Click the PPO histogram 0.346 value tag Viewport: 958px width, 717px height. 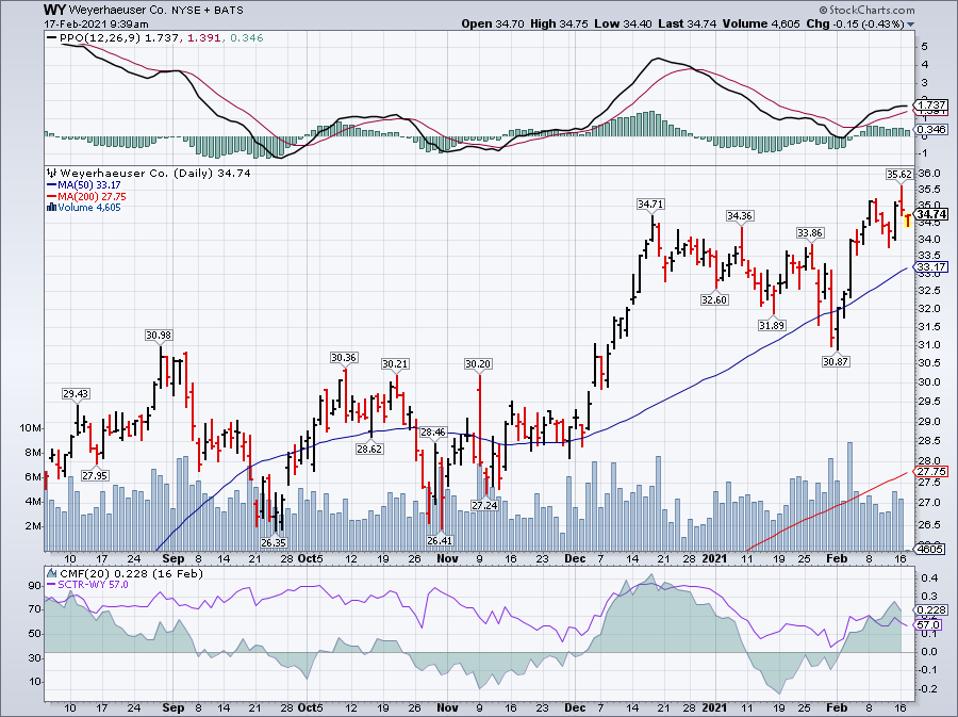click(x=932, y=129)
